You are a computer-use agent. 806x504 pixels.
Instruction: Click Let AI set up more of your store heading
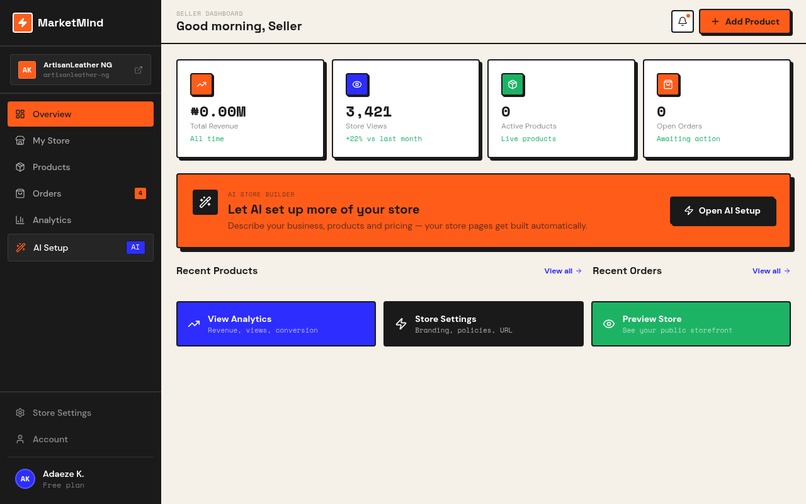pos(323,210)
